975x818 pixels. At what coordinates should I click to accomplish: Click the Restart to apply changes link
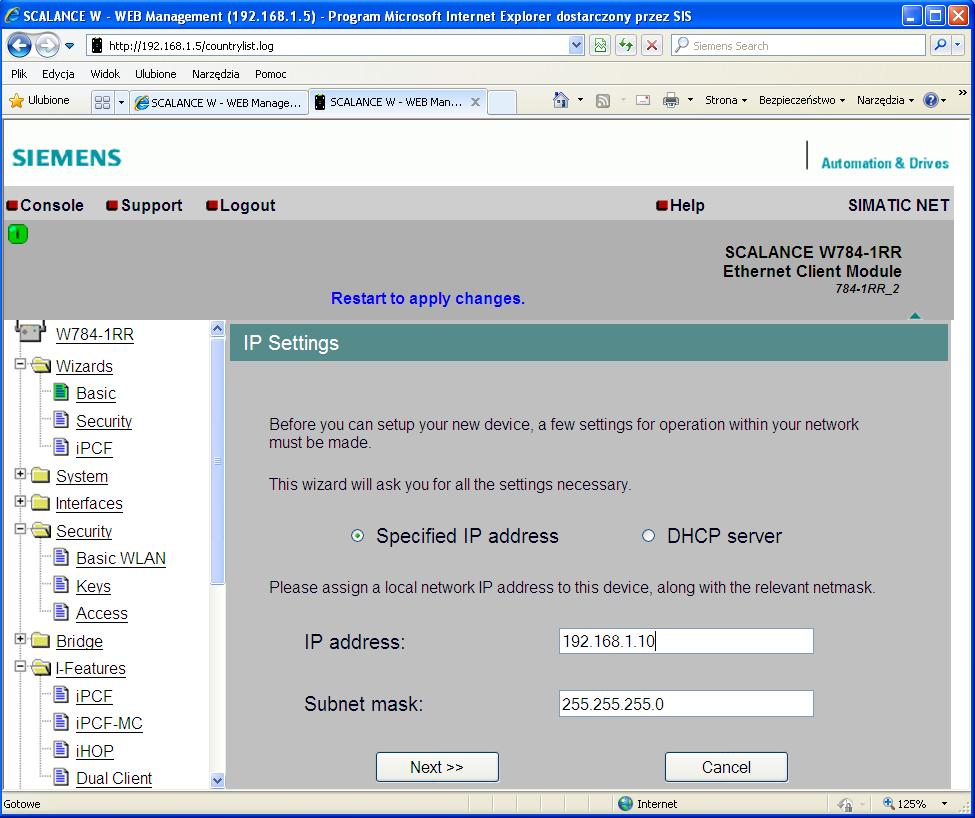428,298
